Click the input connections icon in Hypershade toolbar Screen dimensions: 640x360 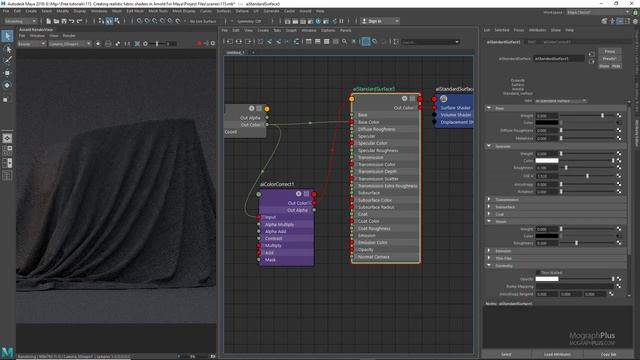230,42
